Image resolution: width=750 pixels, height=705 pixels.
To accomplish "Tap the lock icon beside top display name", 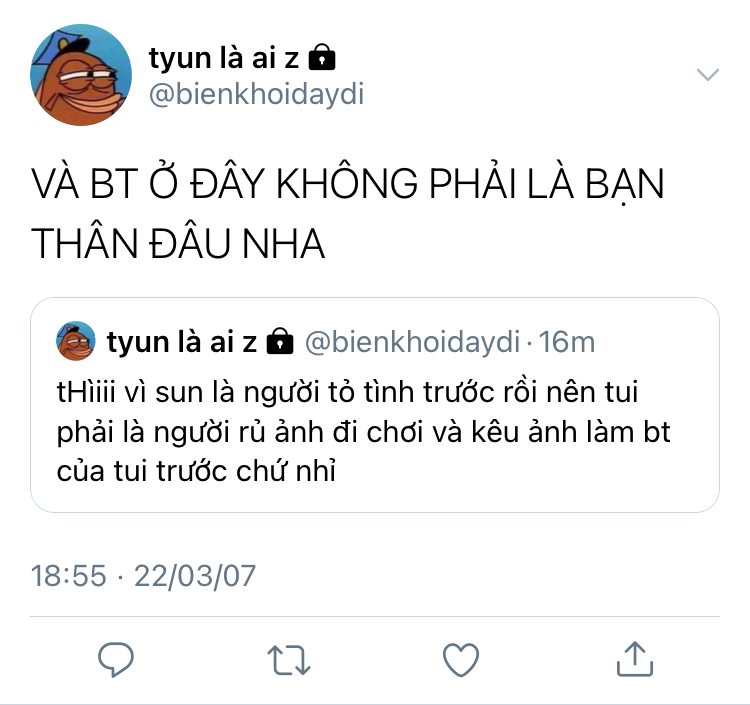I will click(x=322, y=57).
